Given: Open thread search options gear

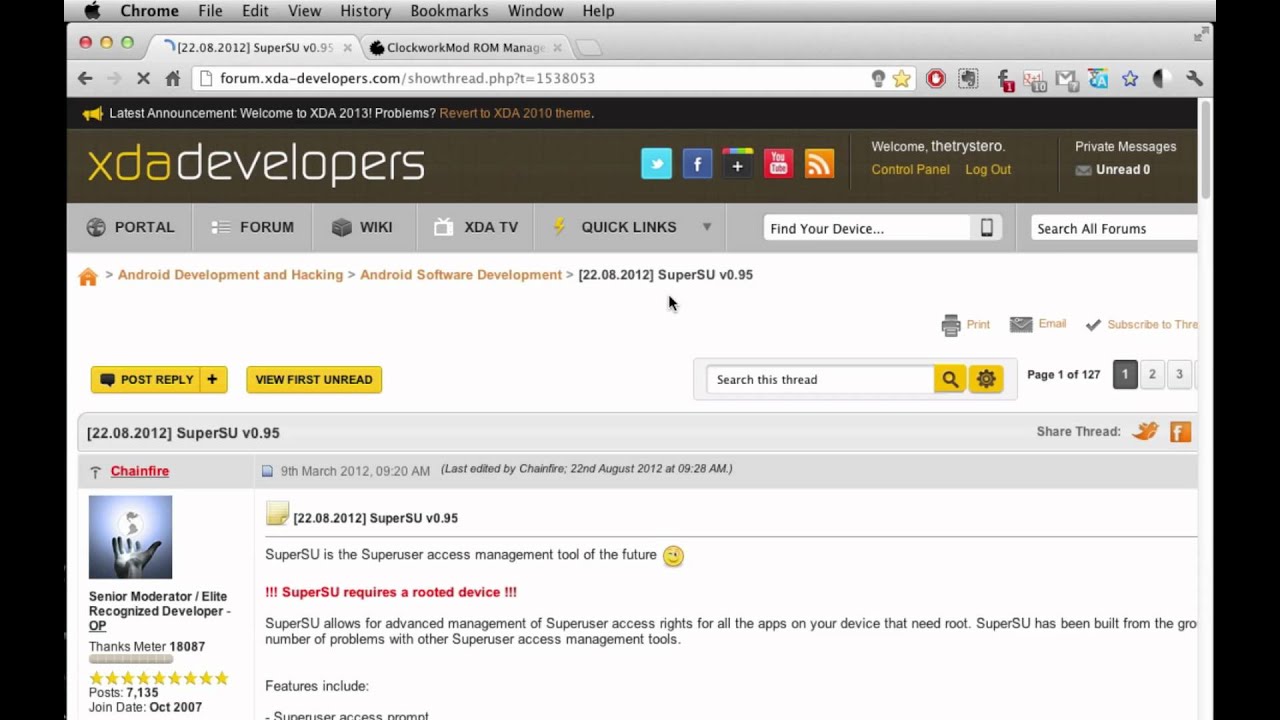Looking at the screenshot, I should pos(986,379).
